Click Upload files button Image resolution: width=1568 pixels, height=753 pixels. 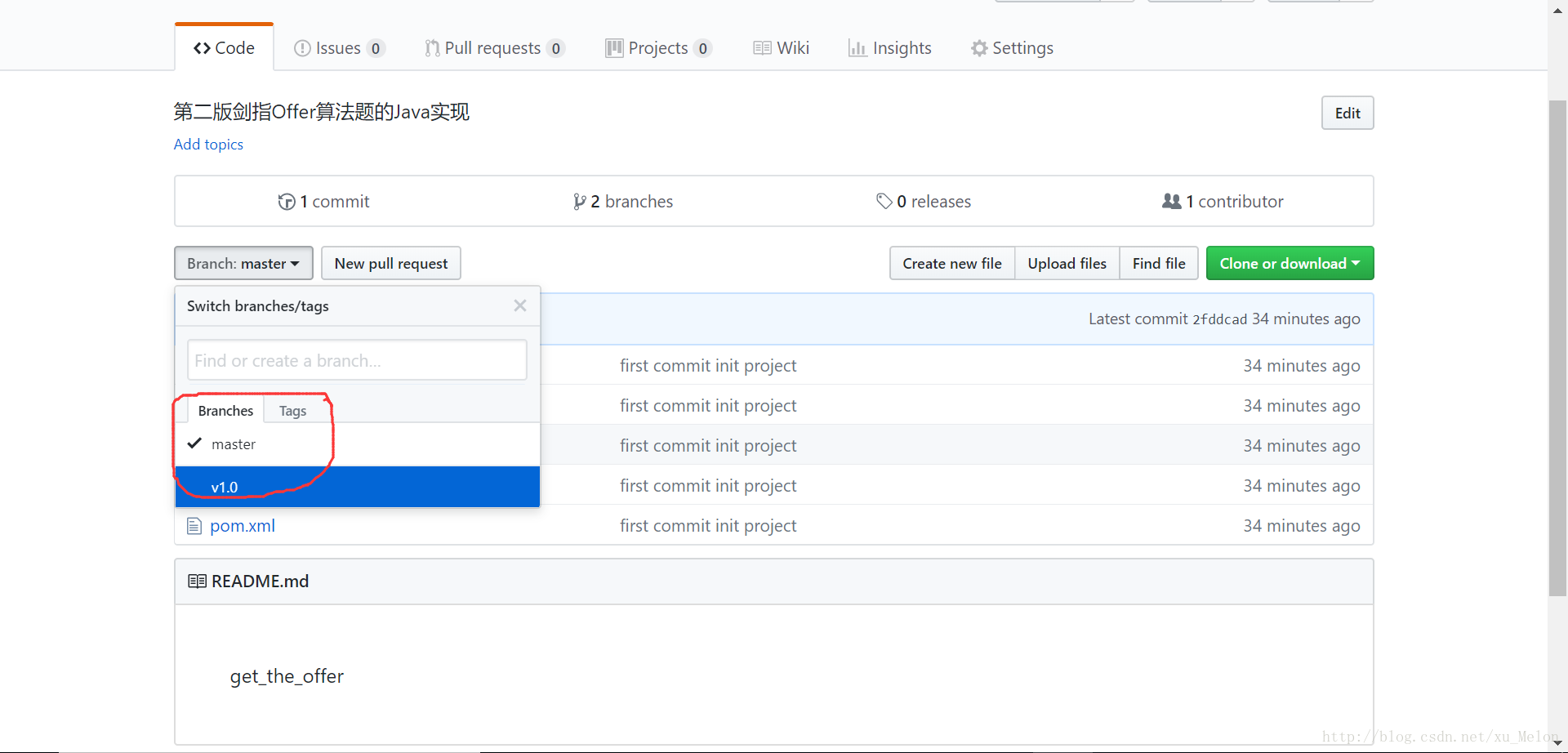pos(1067,263)
